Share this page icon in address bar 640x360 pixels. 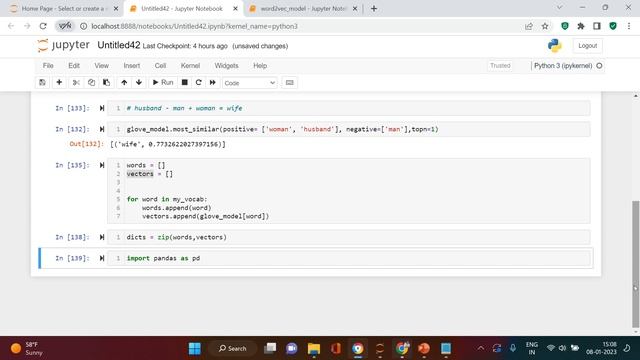[529, 26]
